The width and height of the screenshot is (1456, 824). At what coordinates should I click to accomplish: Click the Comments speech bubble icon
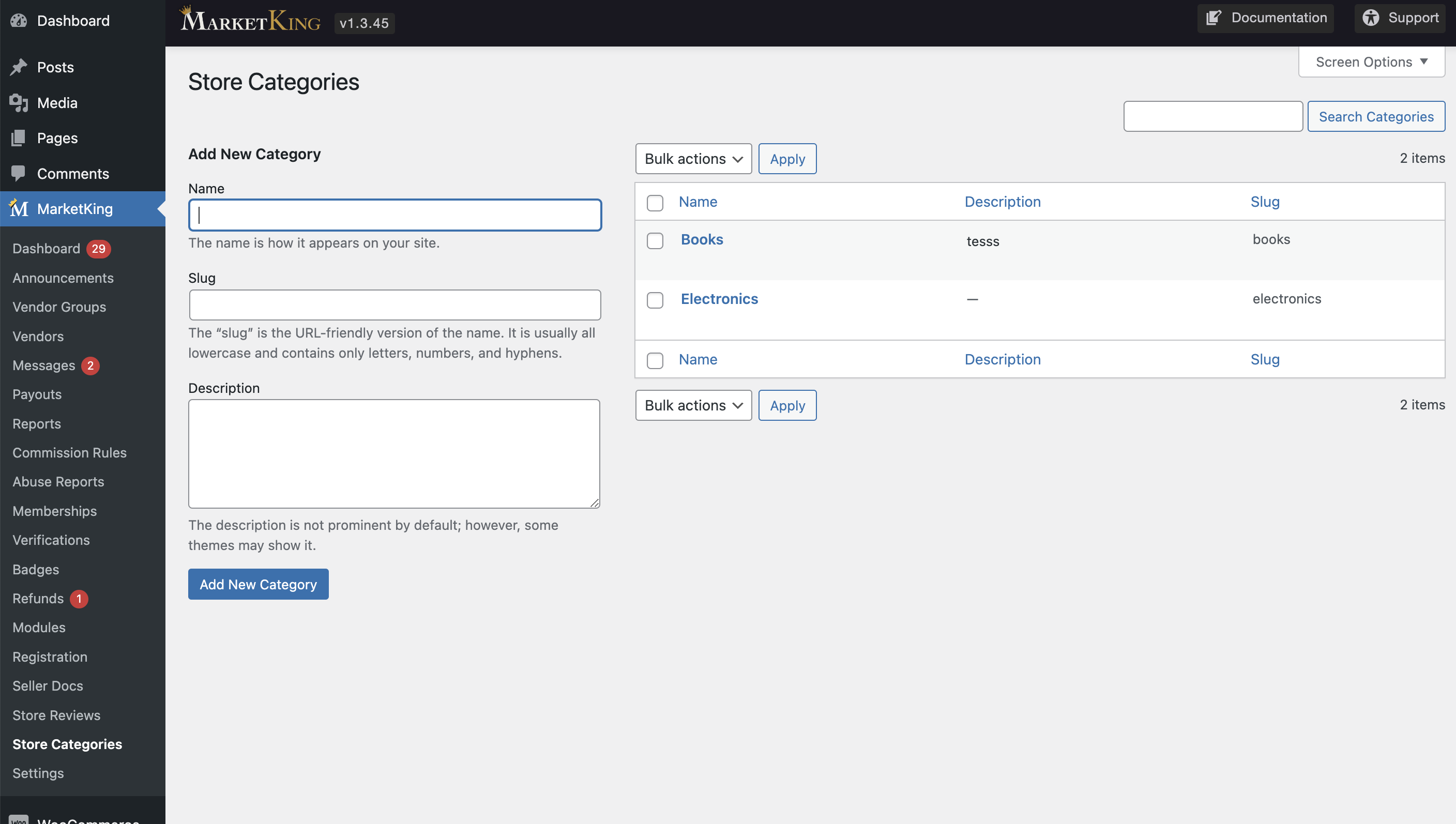19,173
